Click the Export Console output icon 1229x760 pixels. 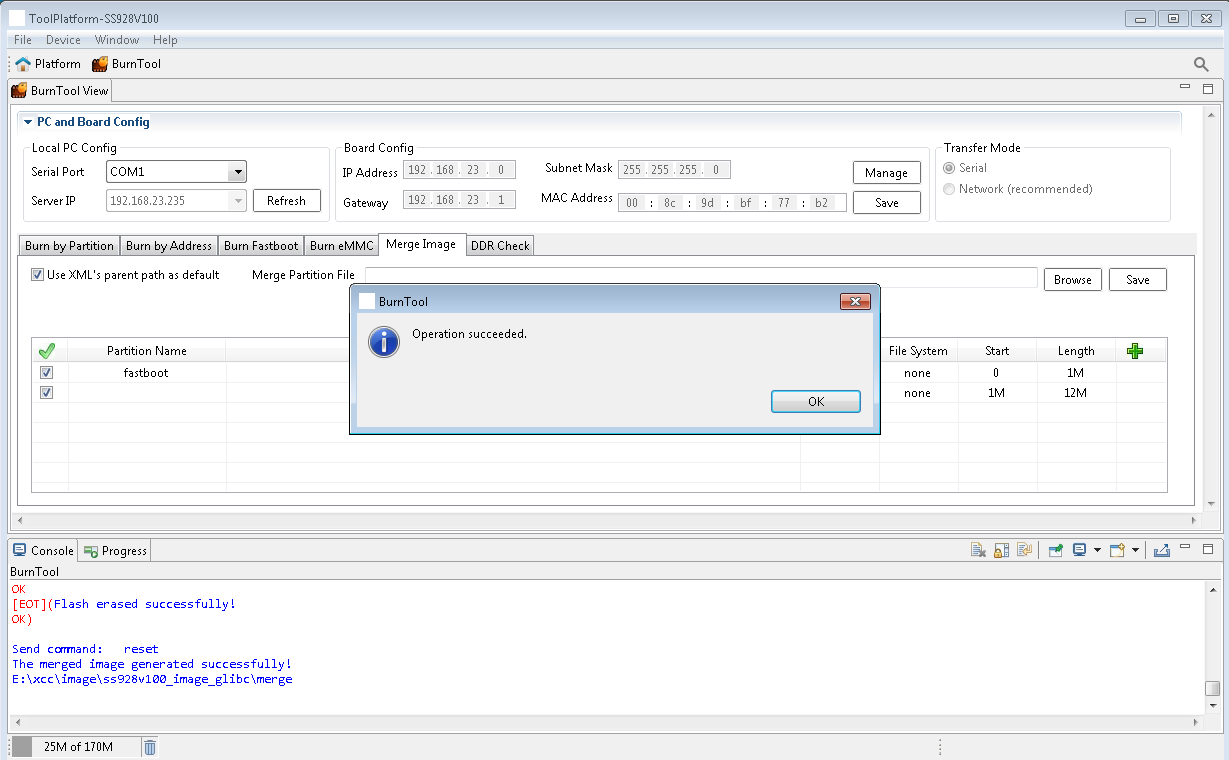pos(1161,550)
